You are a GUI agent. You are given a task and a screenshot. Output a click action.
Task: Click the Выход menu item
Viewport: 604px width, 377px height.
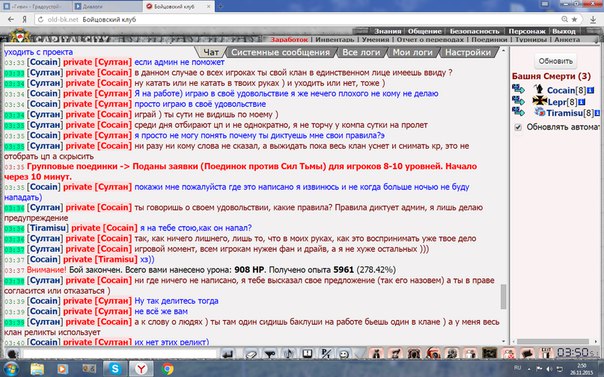coord(564,31)
